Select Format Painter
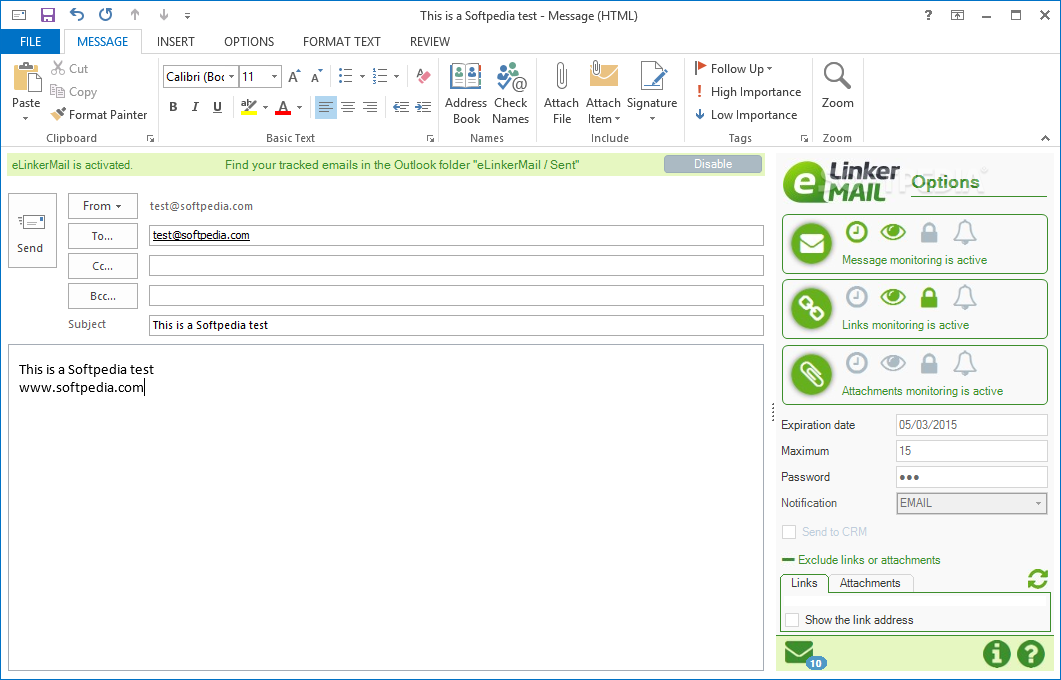The height and width of the screenshot is (680, 1061). 99,114
